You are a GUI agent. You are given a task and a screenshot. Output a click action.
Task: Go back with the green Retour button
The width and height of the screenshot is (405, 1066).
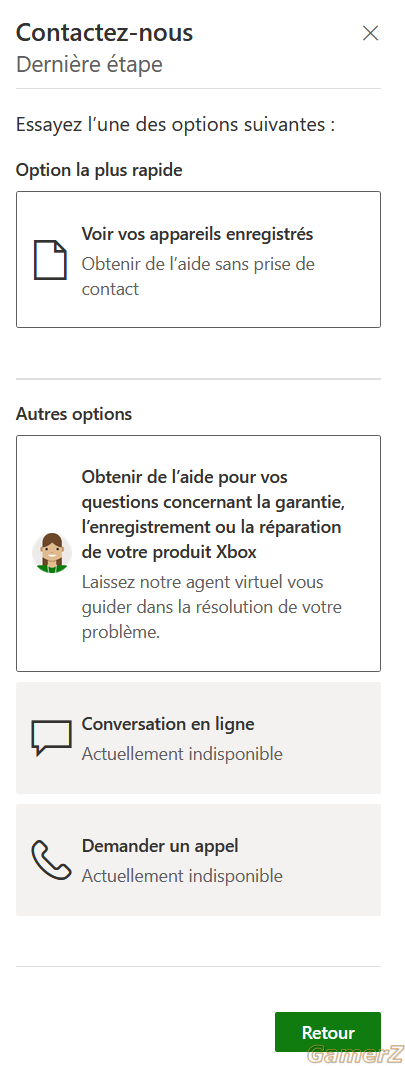click(328, 1032)
